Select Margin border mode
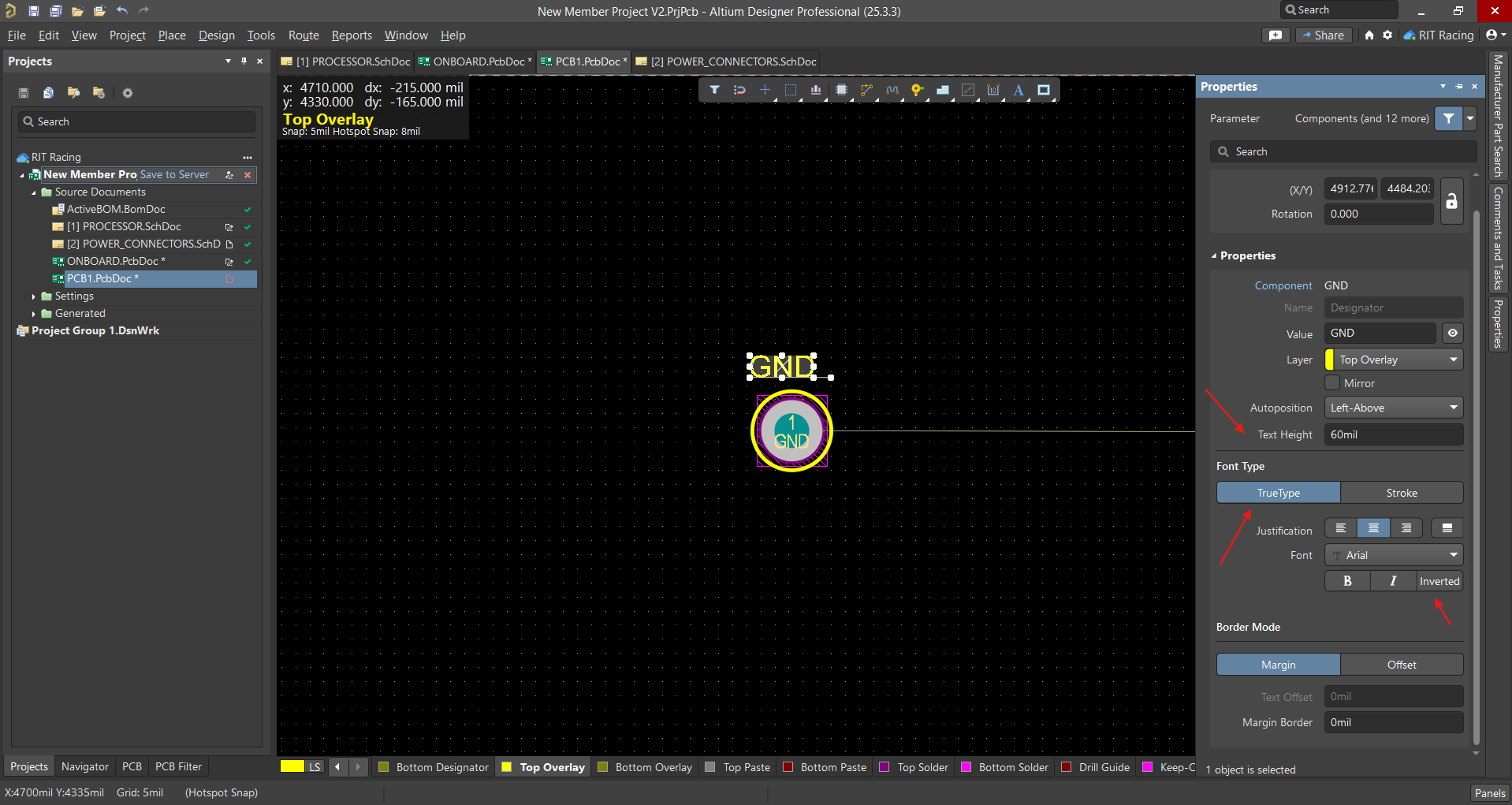1512x805 pixels. [x=1278, y=665]
